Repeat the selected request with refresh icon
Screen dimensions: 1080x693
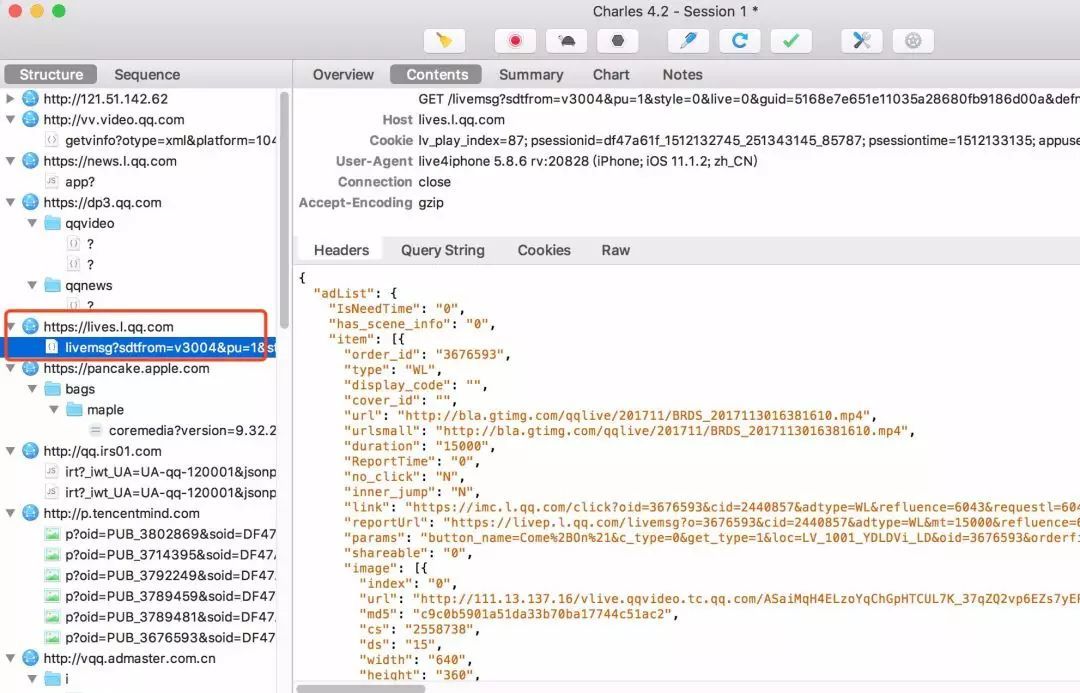coord(740,41)
